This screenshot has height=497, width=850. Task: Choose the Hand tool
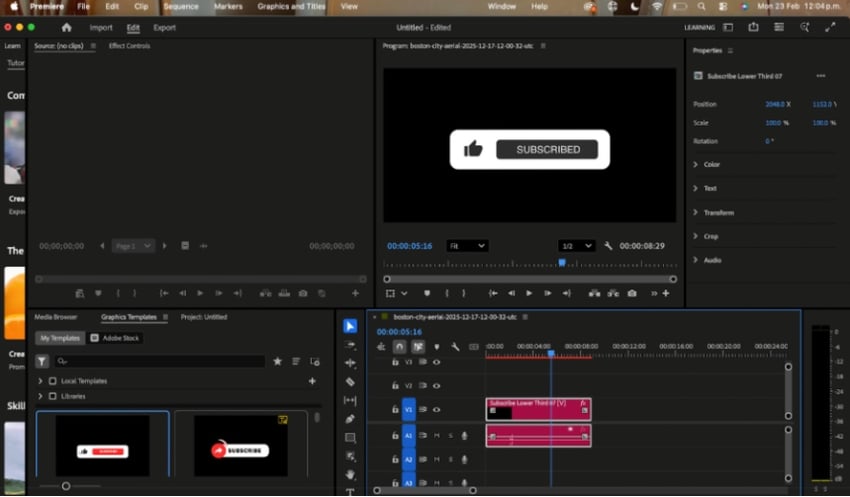click(350, 474)
